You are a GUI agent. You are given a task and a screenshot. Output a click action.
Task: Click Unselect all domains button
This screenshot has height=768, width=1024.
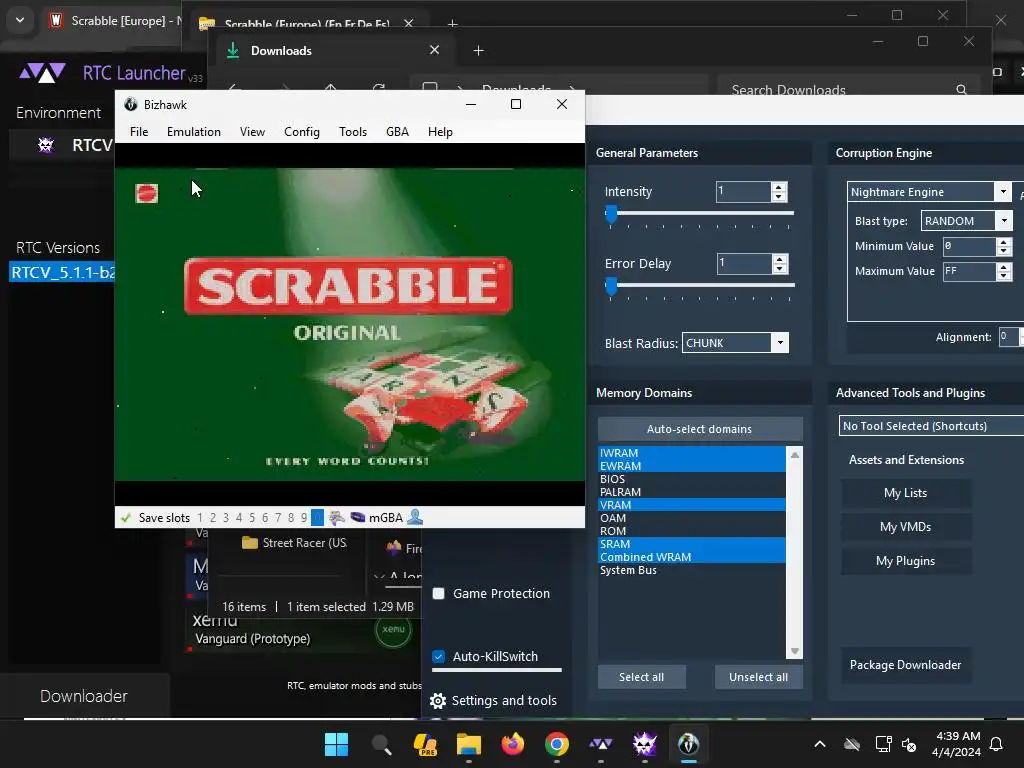click(x=758, y=677)
